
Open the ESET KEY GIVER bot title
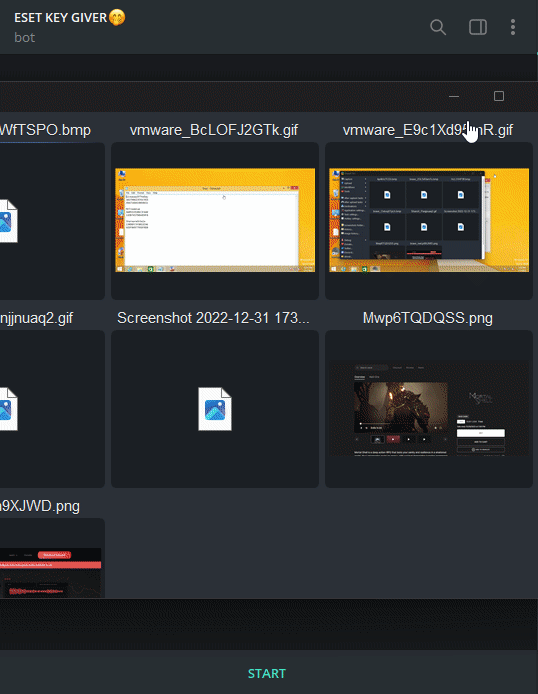69,18
